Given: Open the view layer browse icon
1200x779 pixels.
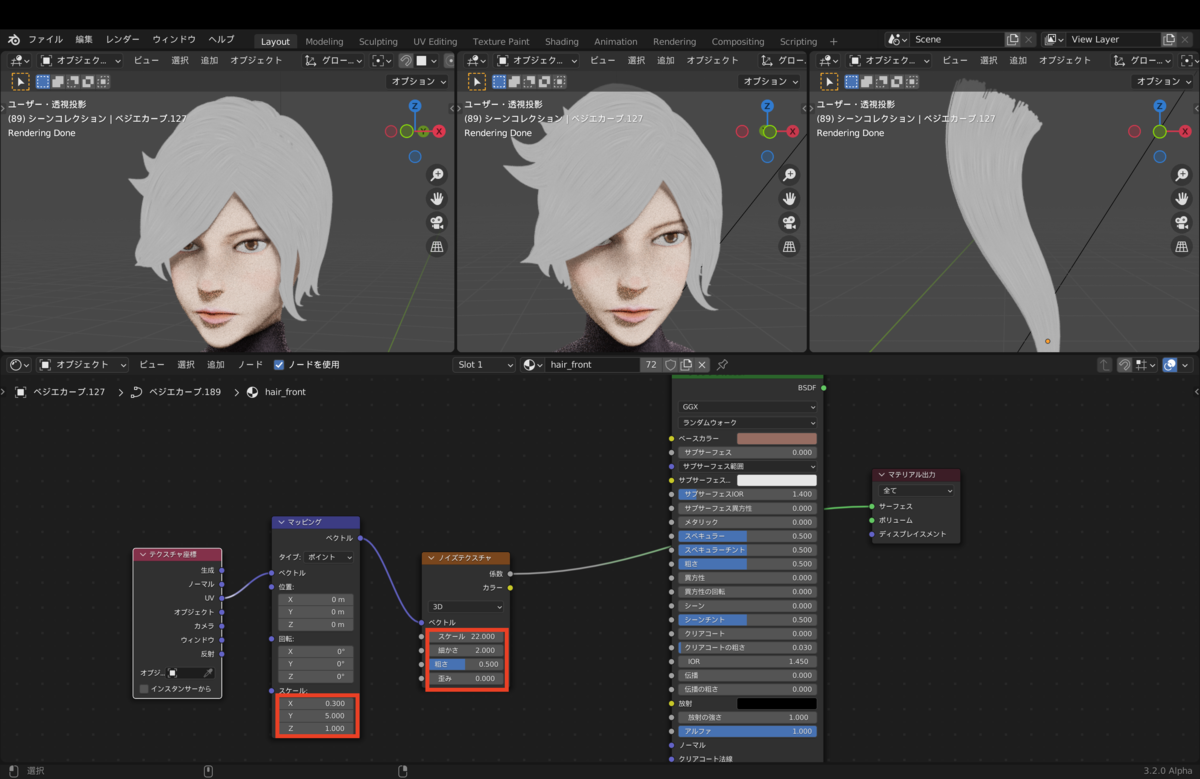Looking at the screenshot, I should 1053,40.
